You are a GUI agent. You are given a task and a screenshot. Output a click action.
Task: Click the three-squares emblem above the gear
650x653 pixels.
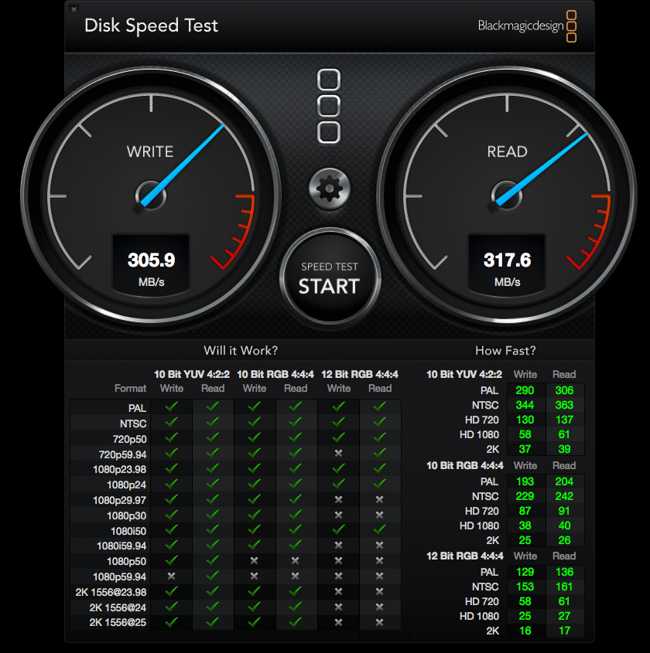click(329, 106)
